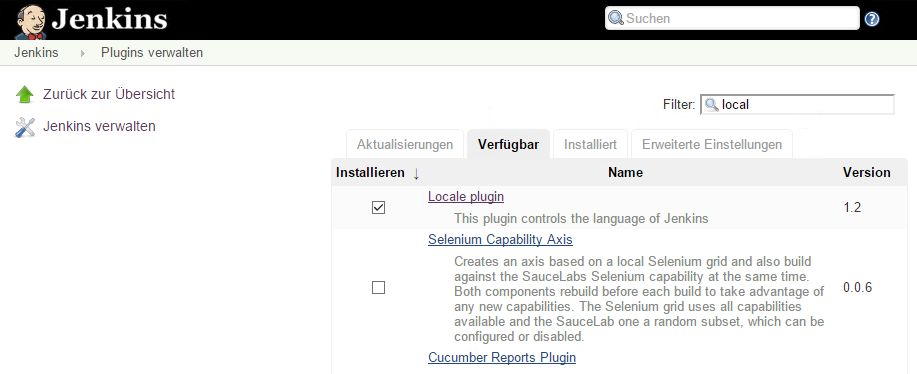Select the Verfügbar tab

508,144
